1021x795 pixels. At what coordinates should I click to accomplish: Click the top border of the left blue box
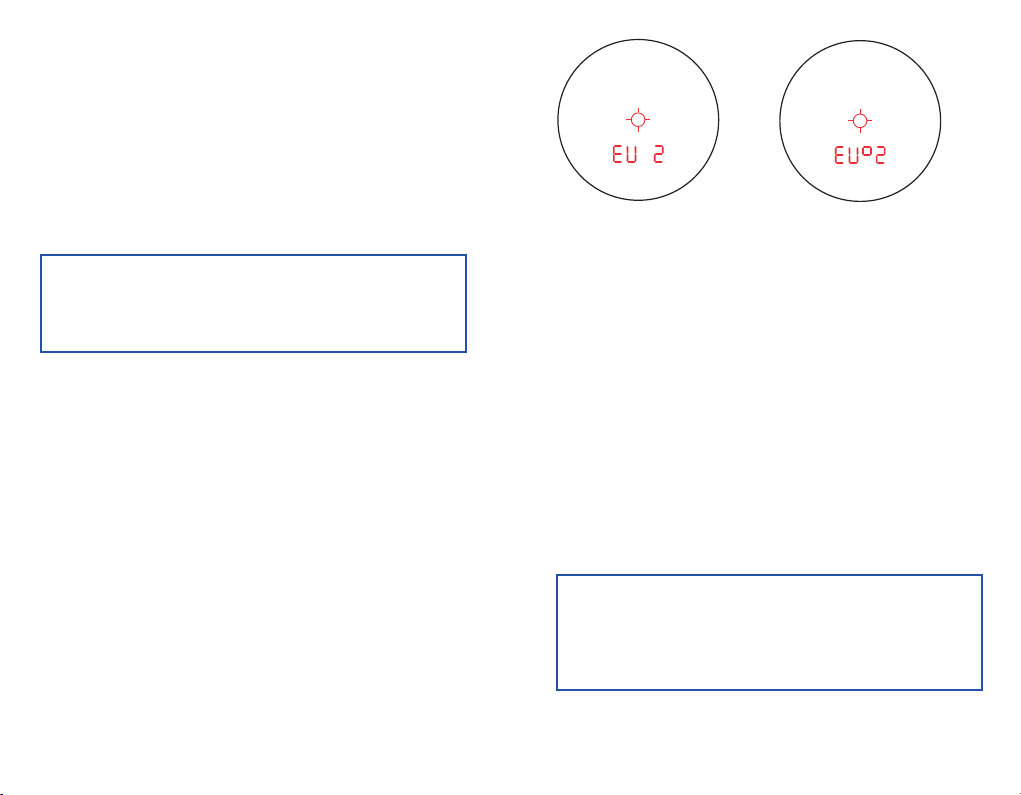(x=253, y=255)
